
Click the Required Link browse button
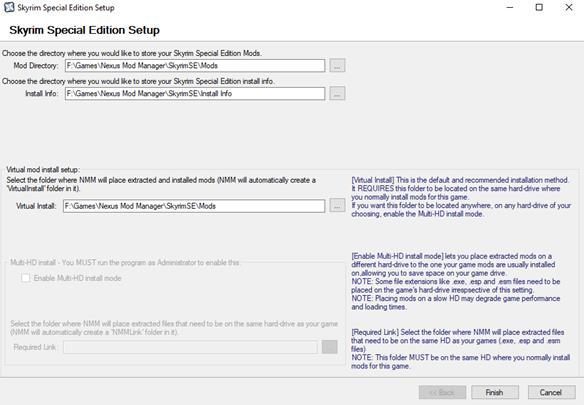coord(330,347)
